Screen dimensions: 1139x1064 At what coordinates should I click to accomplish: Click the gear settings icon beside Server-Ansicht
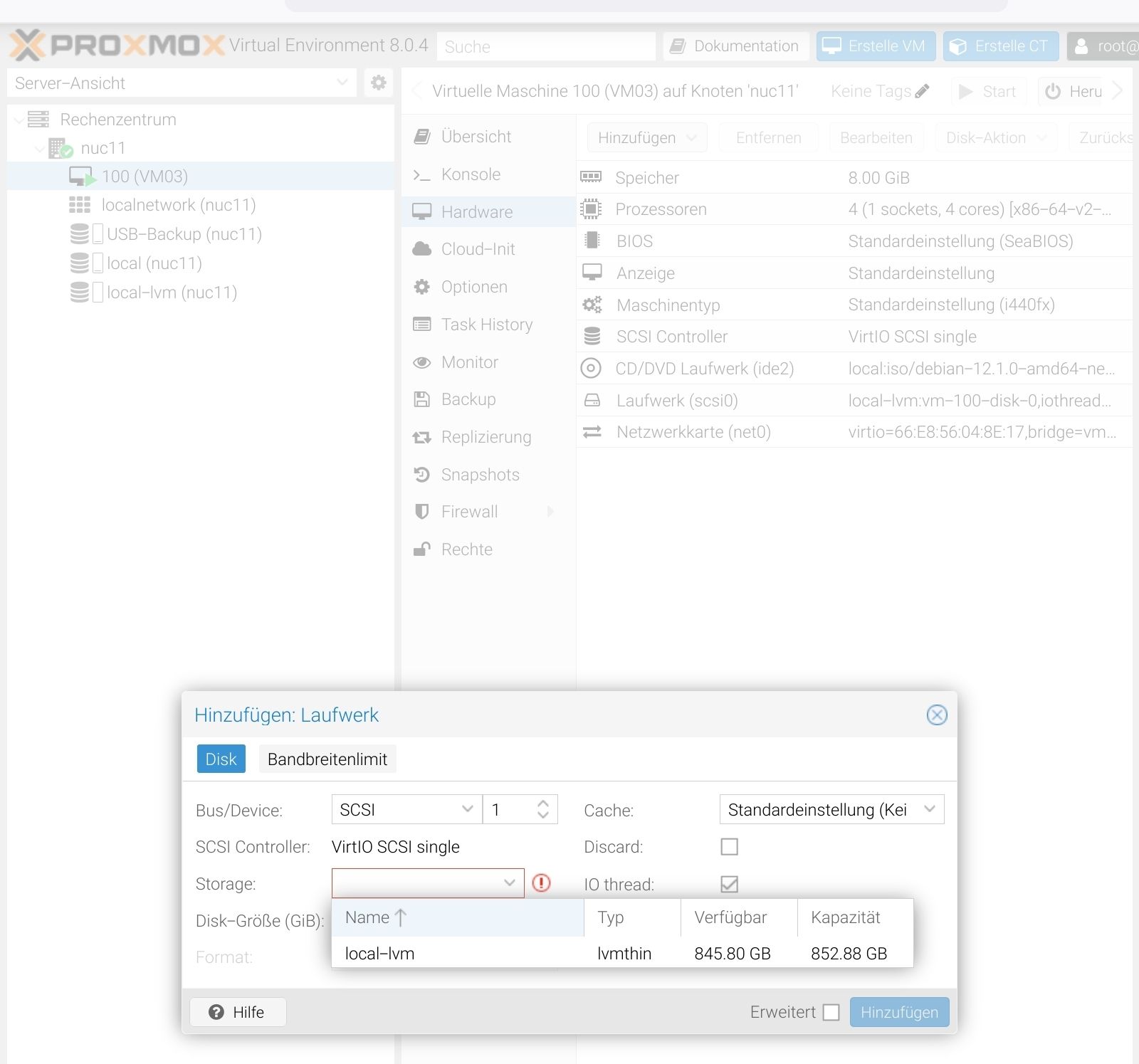[379, 83]
